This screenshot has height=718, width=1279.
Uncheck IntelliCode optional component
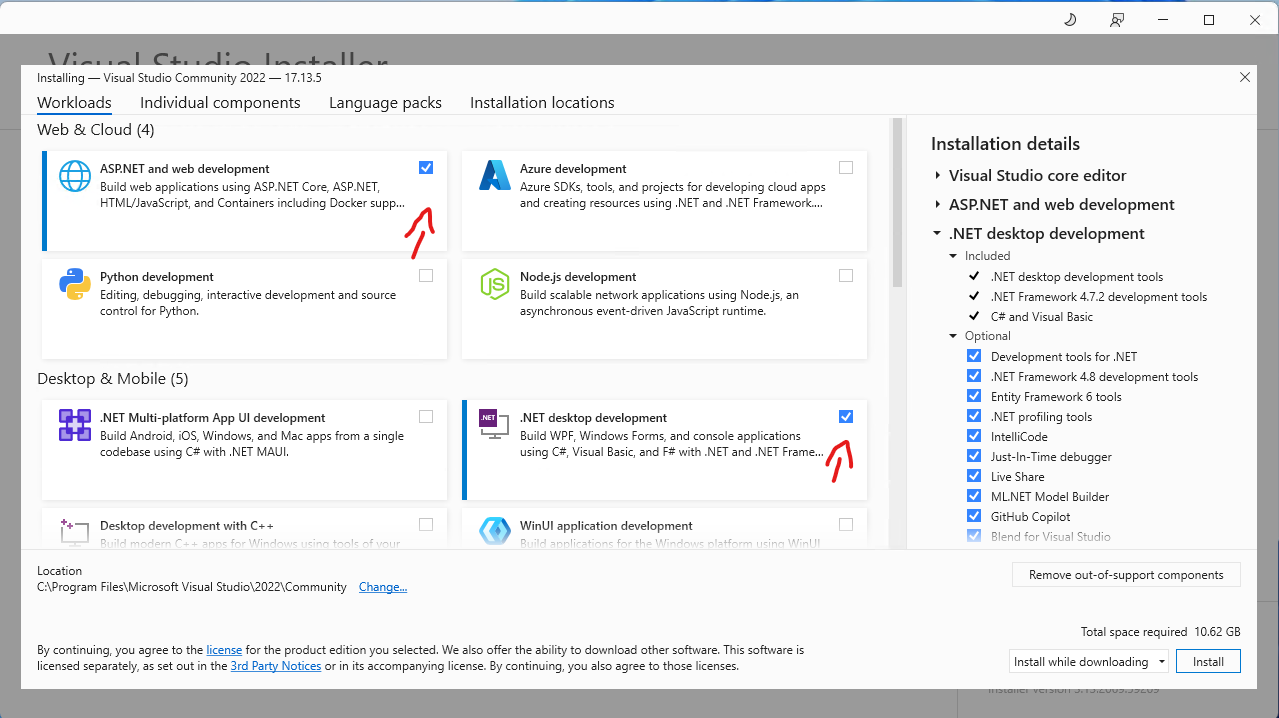tap(974, 436)
